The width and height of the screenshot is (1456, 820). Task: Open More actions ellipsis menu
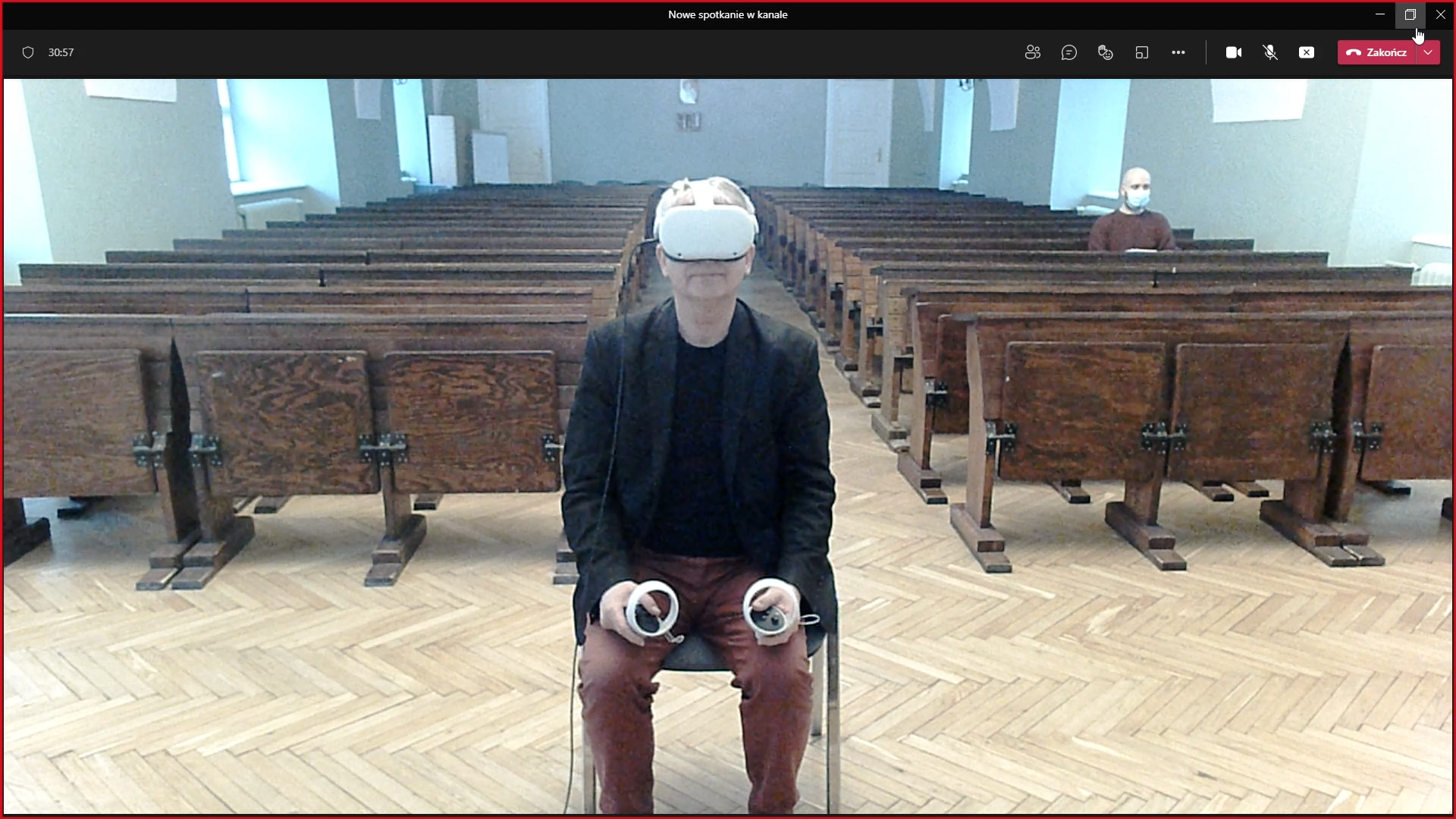pyautogui.click(x=1178, y=52)
